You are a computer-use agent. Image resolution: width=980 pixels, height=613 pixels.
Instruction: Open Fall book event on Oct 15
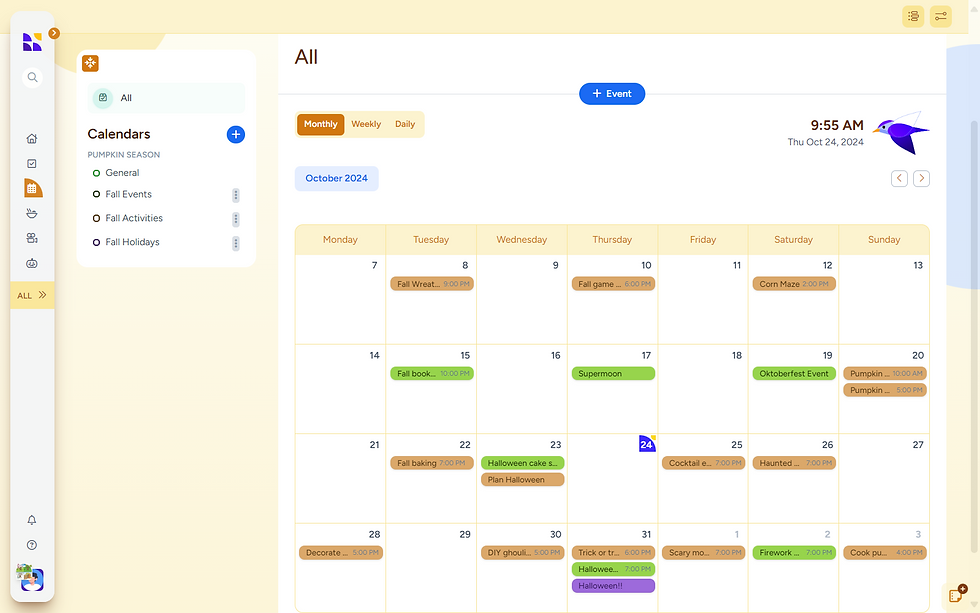pos(432,374)
